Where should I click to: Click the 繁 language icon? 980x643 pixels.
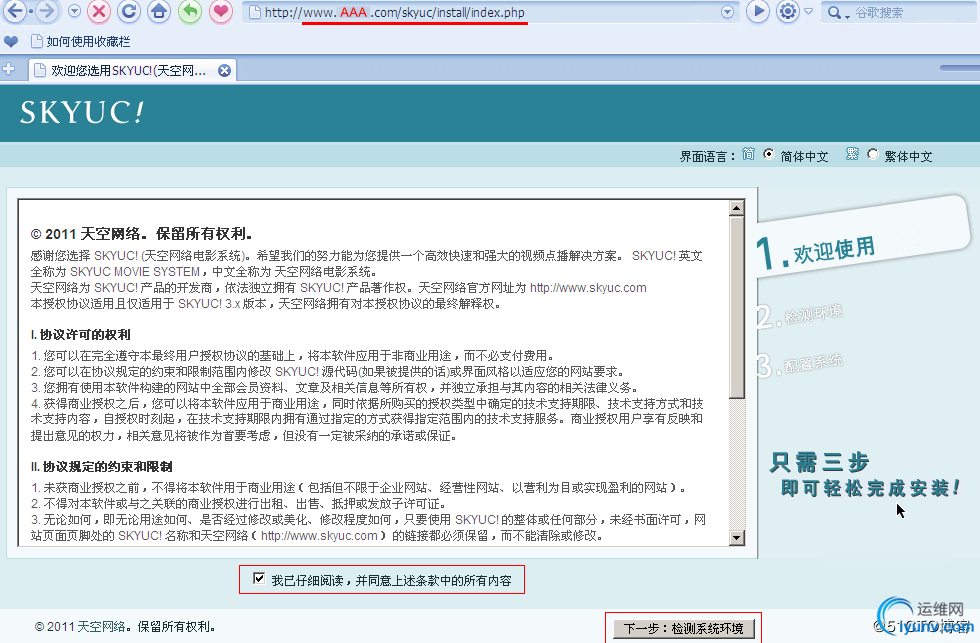[852, 154]
